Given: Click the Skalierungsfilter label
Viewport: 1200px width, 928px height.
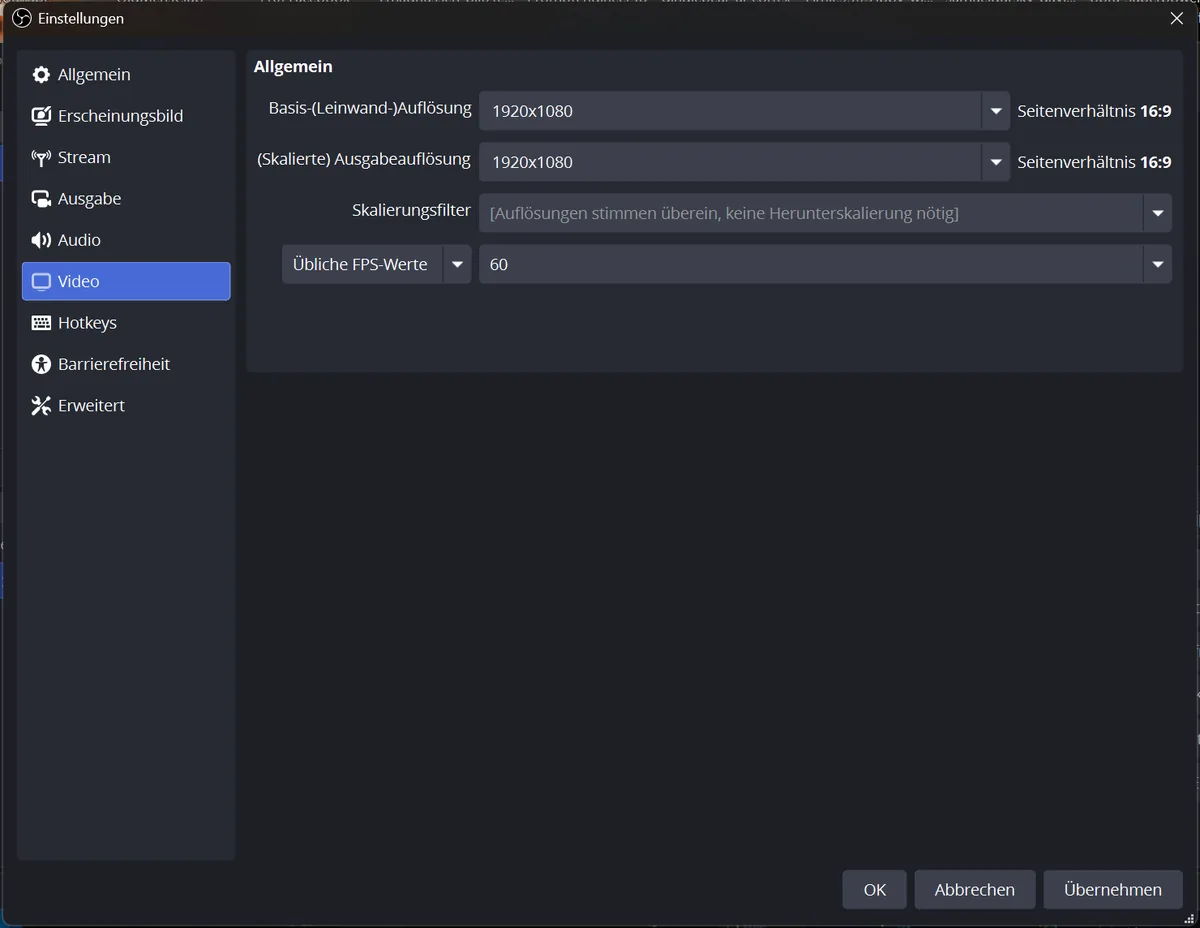Looking at the screenshot, I should (x=411, y=210).
